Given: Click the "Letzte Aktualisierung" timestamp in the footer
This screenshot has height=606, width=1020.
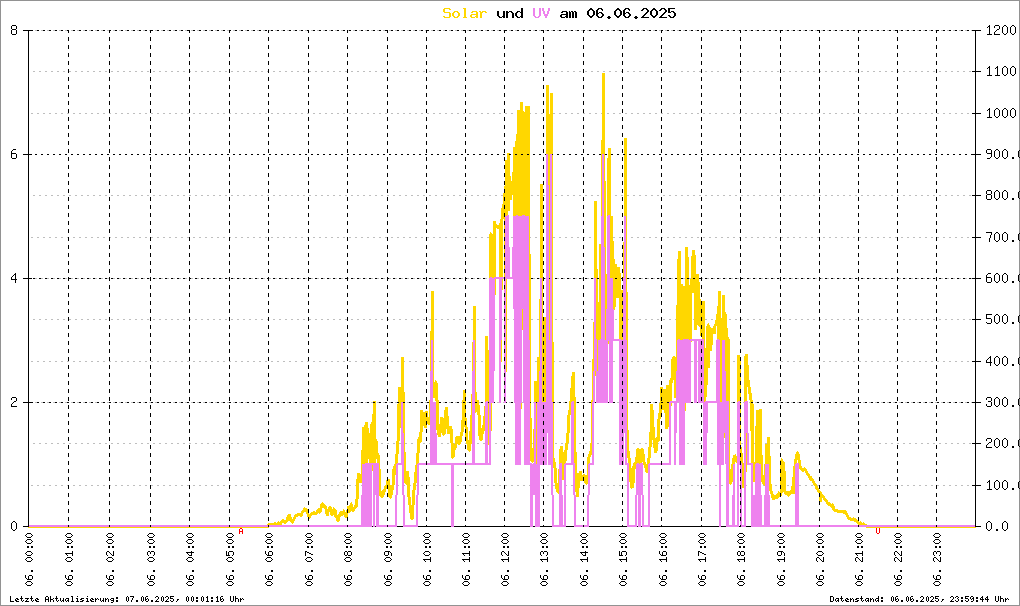Looking at the screenshot, I should [127, 598].
